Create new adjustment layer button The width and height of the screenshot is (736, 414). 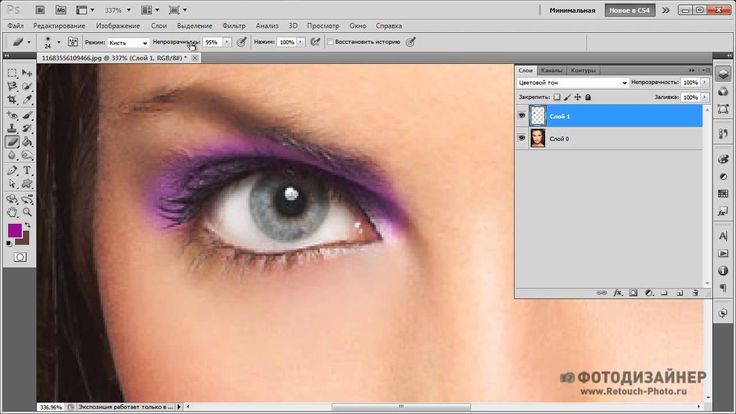tap(649, 293)
